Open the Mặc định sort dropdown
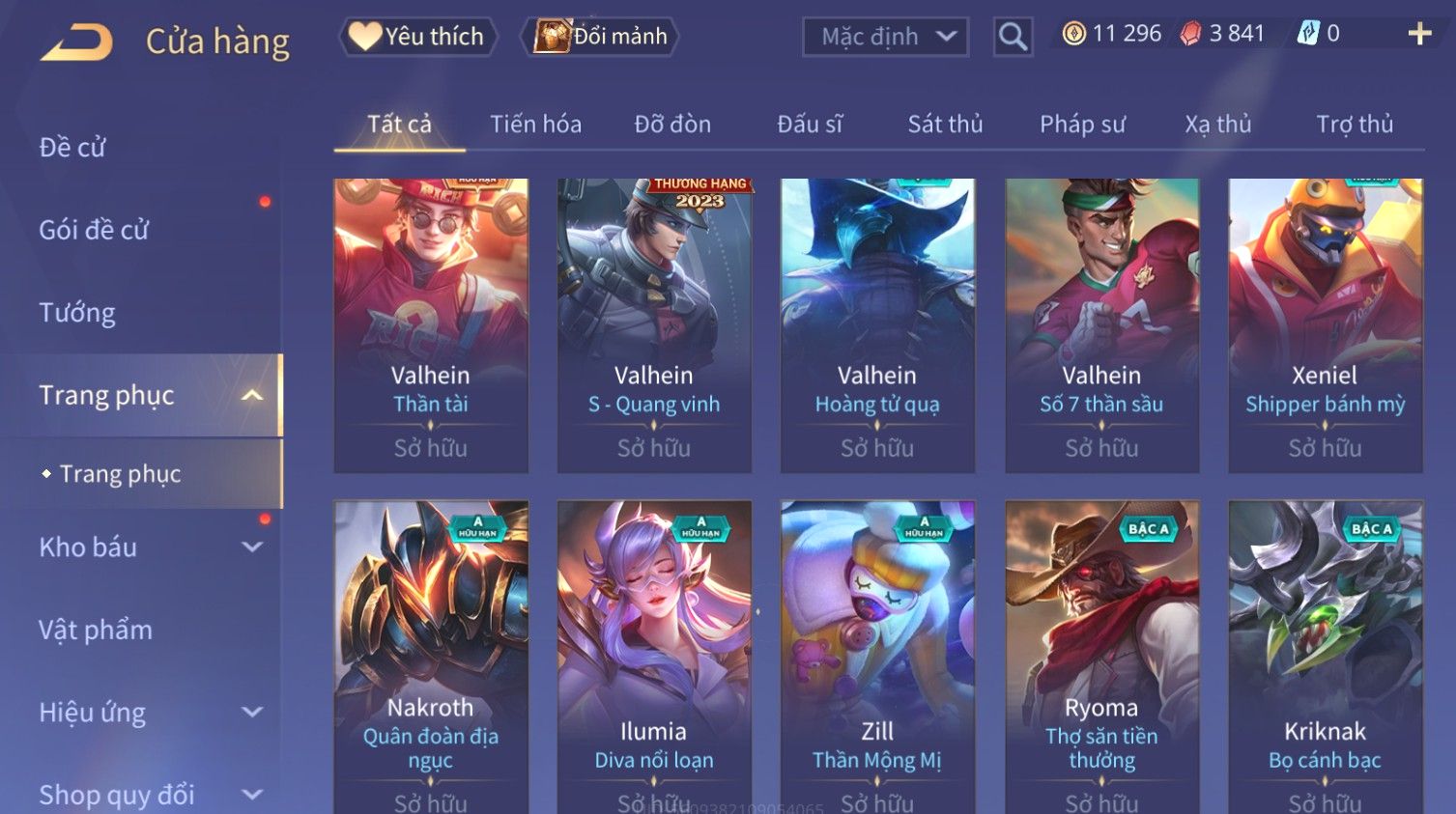 [x=885, y=37]
